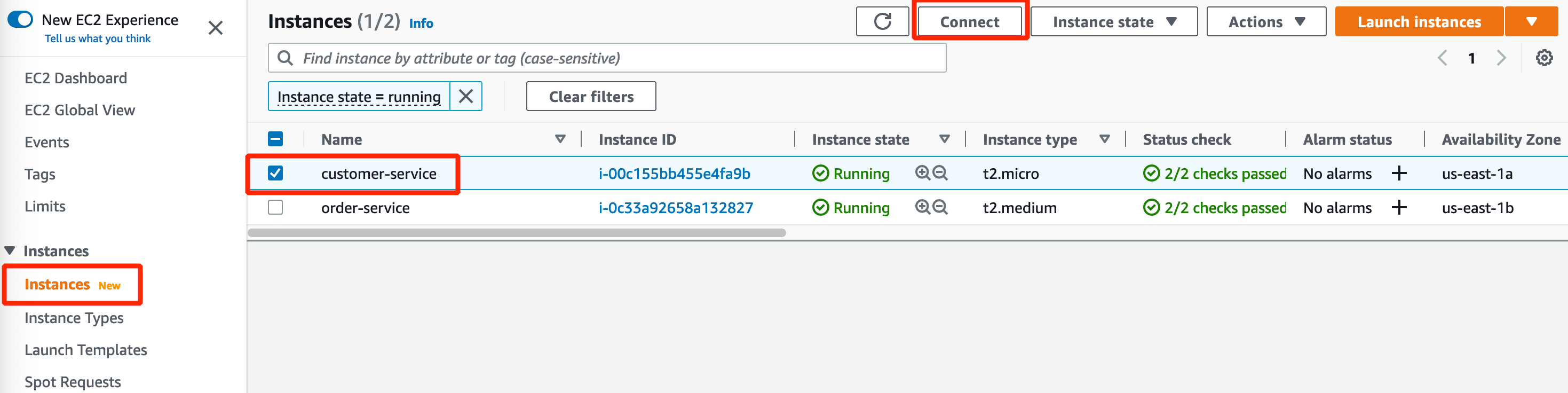
Task: Click the order-service name cell
Action: click(x=365, y=208)
